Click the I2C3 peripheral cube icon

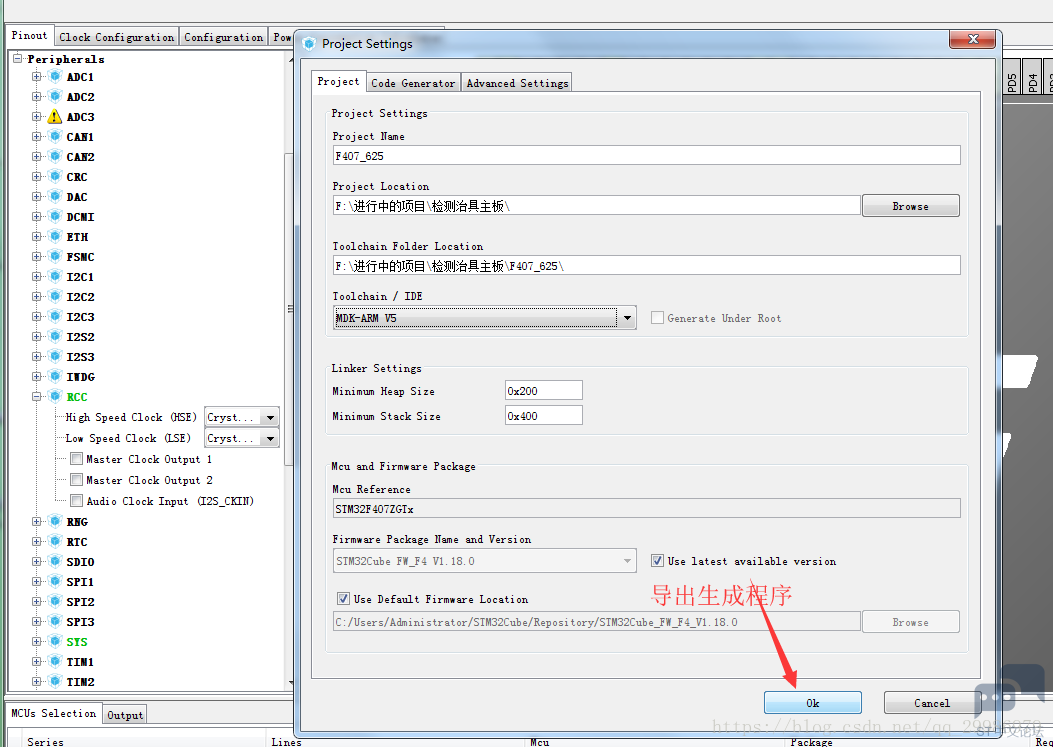click(55, 316)
